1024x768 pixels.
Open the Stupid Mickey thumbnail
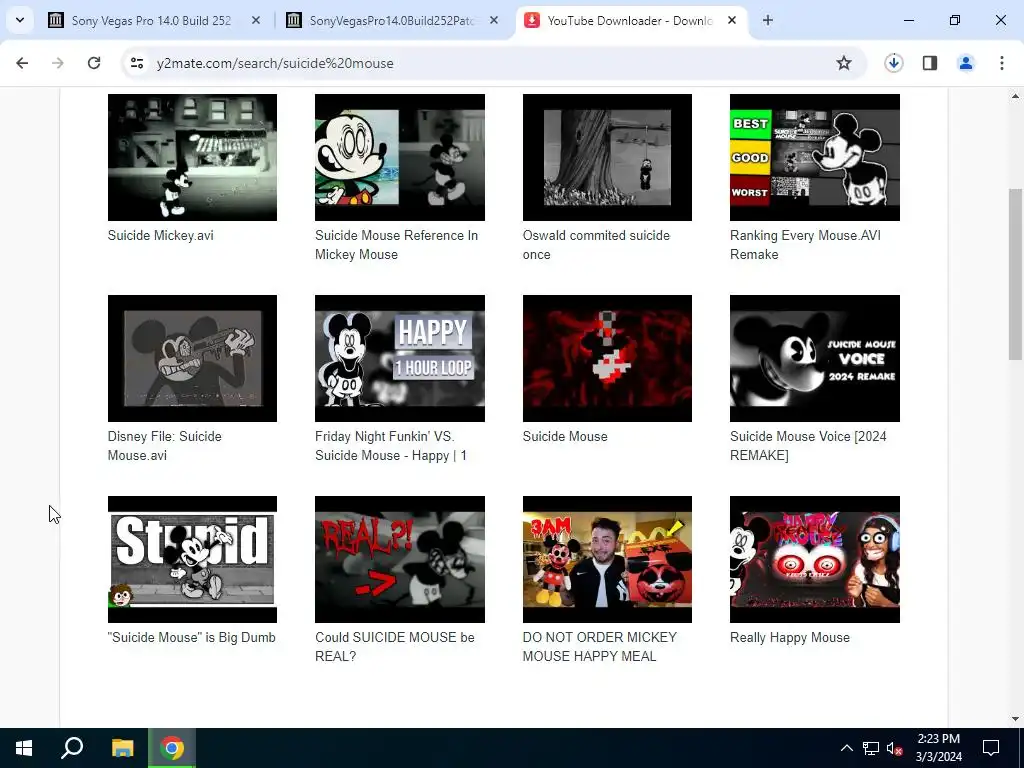(x=192, y=560)
